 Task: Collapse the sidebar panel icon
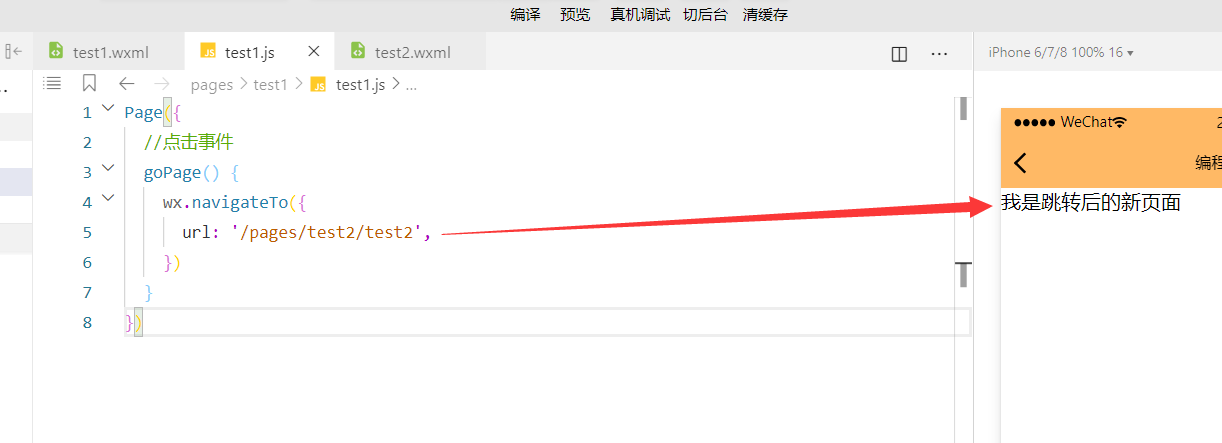[x=13, y=51]
